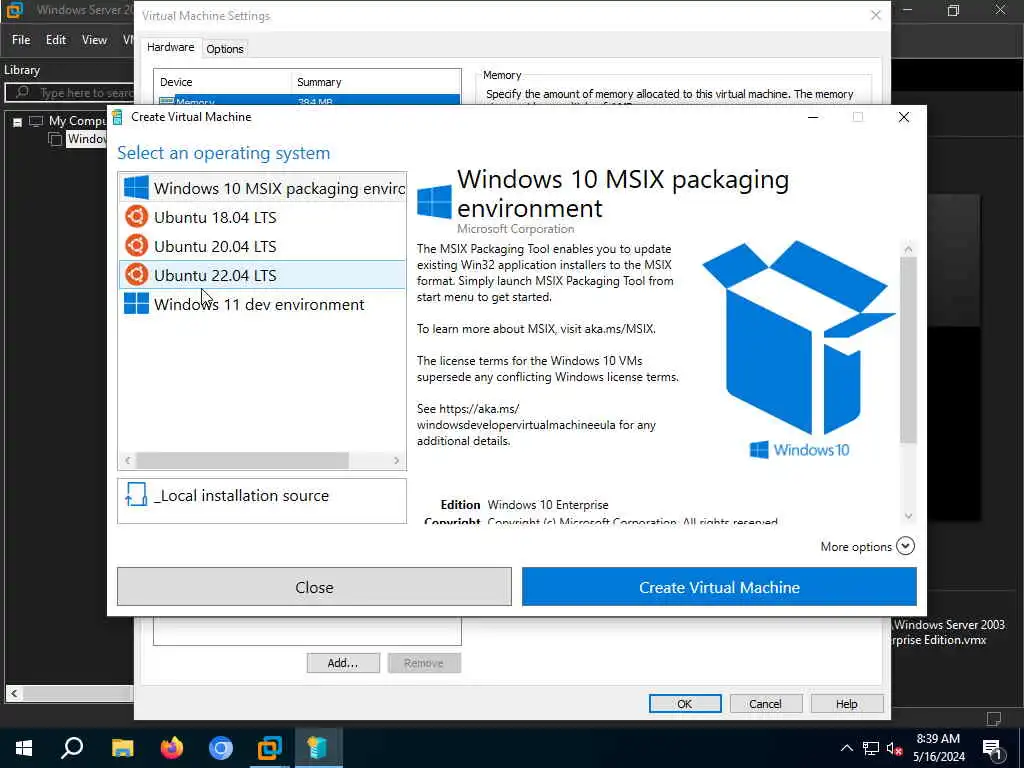The height and width of the screenshot is (768, 1024).
Task: Launch Firefox from taskbar
Action: point(172,748)
